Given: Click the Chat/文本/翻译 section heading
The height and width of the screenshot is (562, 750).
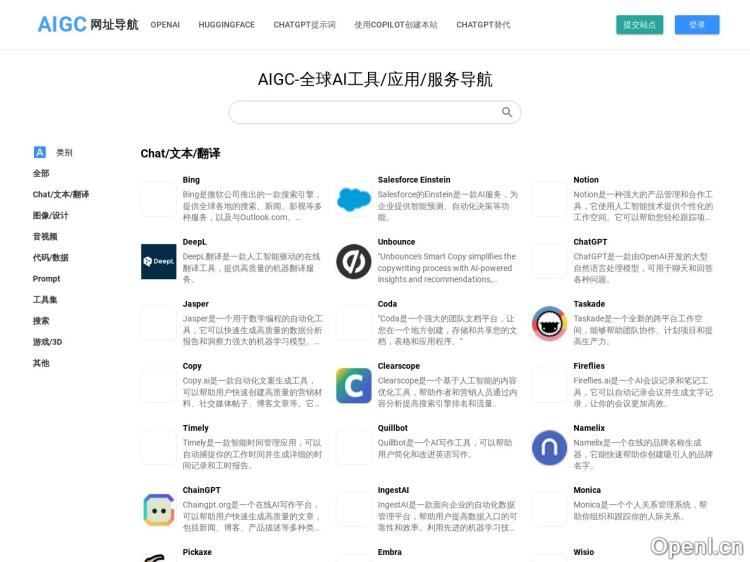Looking at the screenshot, I should (180, 154).
